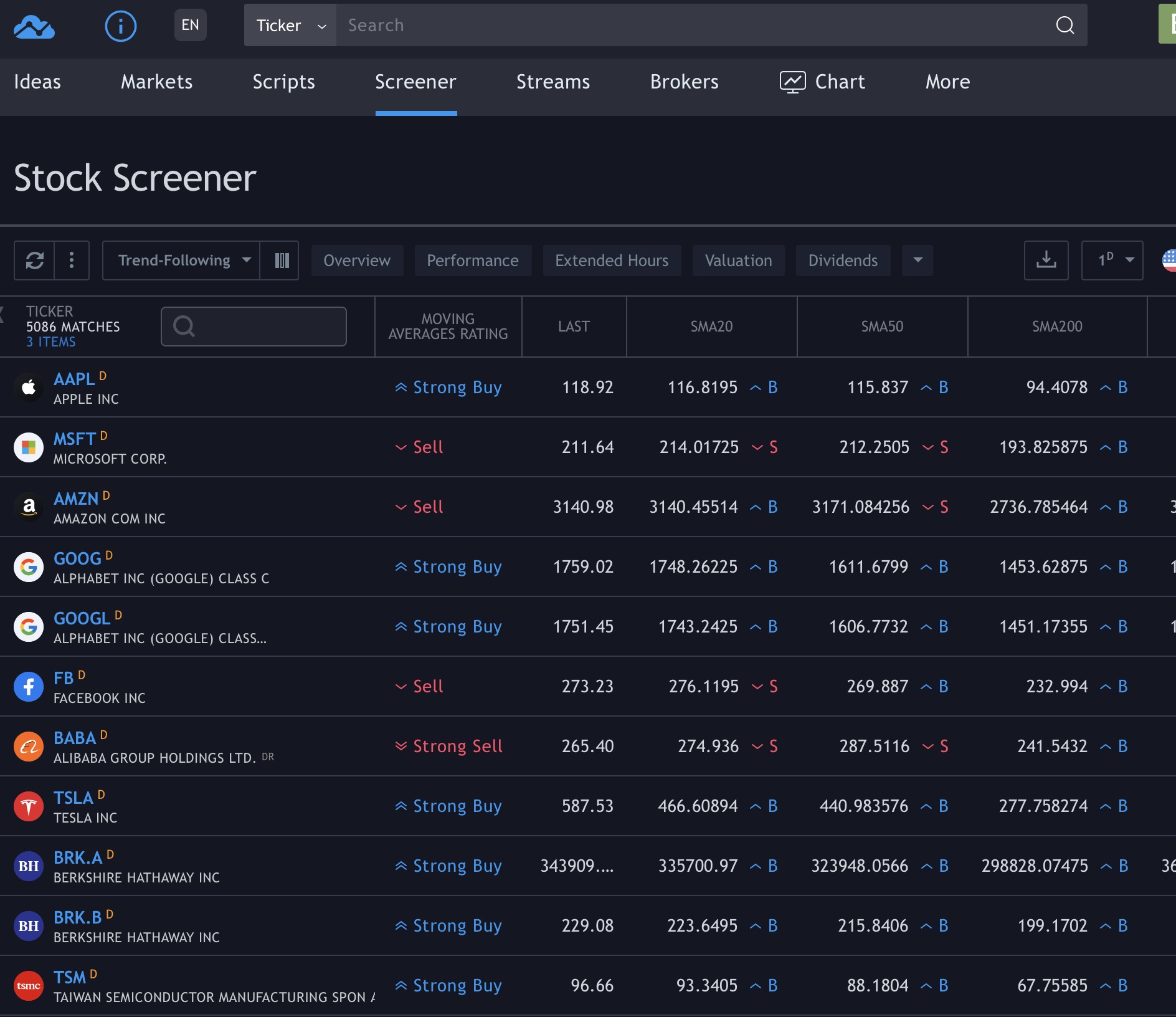This screenshot has width=1176, height=1017.
Task: Open the MSFT ticker link
Action: [x=74, y=439]
